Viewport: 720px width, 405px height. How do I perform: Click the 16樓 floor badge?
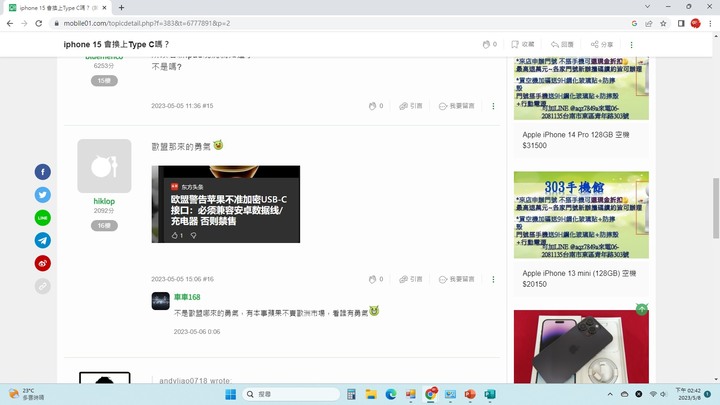pyautogui.click(x=104, y=225)
